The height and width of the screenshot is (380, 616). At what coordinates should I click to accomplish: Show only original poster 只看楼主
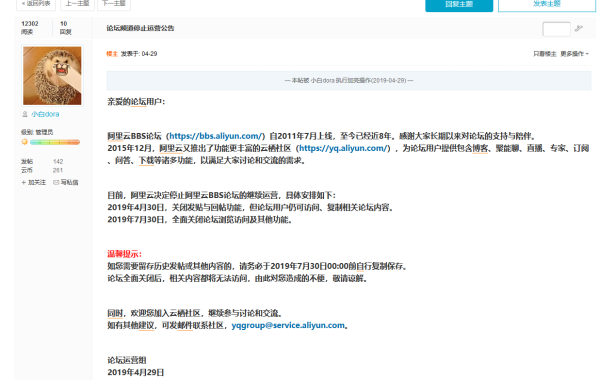click(544, 54)
